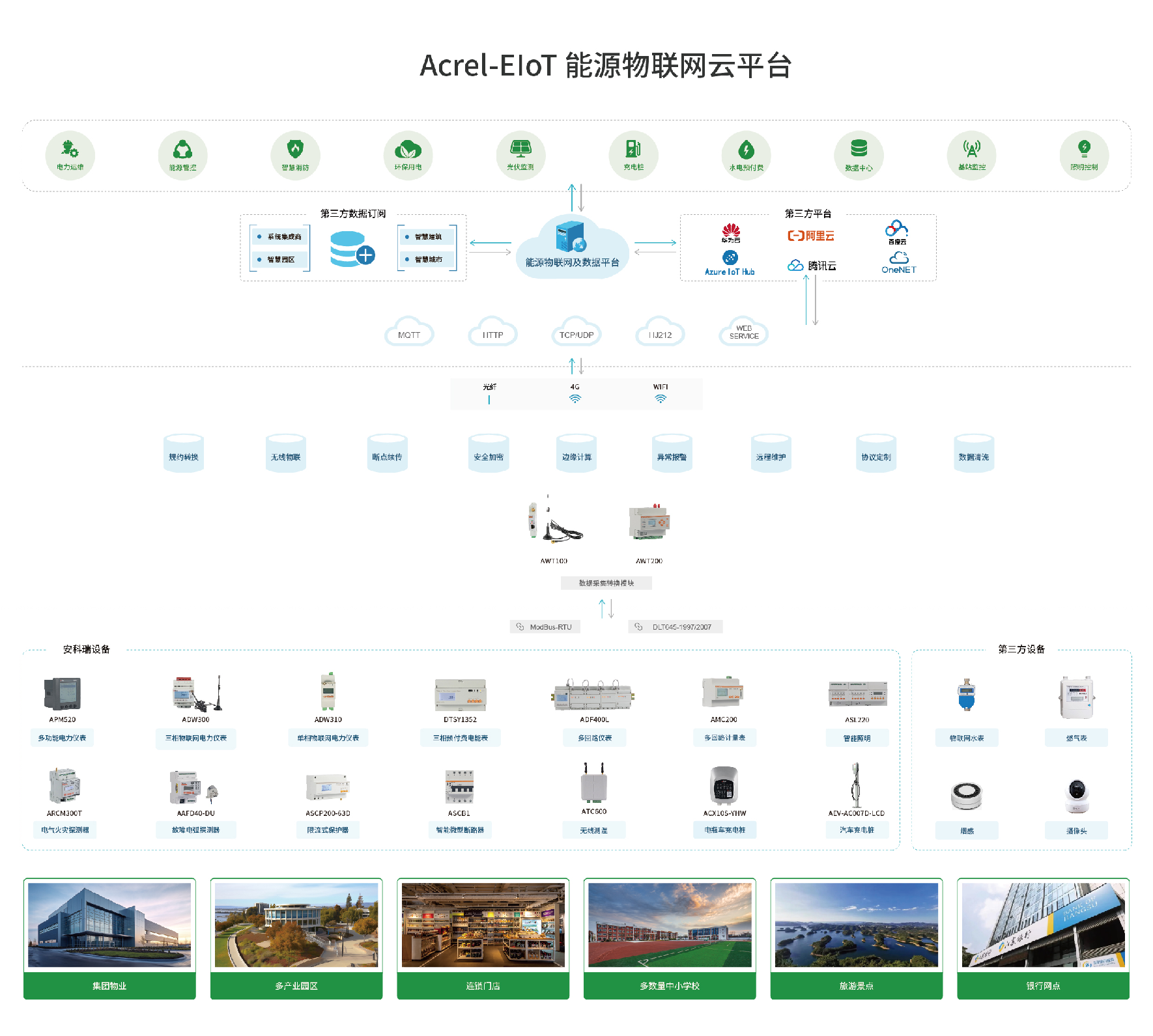The height and width of the screenshot is (1036, 1153).
Task: Select the 数据中心 data center icon
Action: click(859, 155)
